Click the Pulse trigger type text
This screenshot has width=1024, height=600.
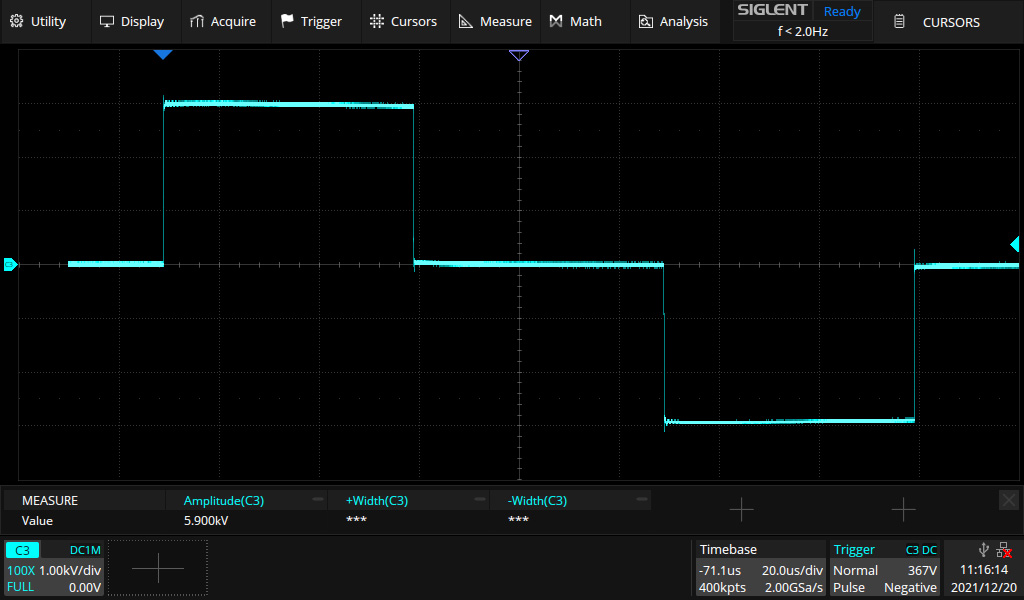[849, 588]
